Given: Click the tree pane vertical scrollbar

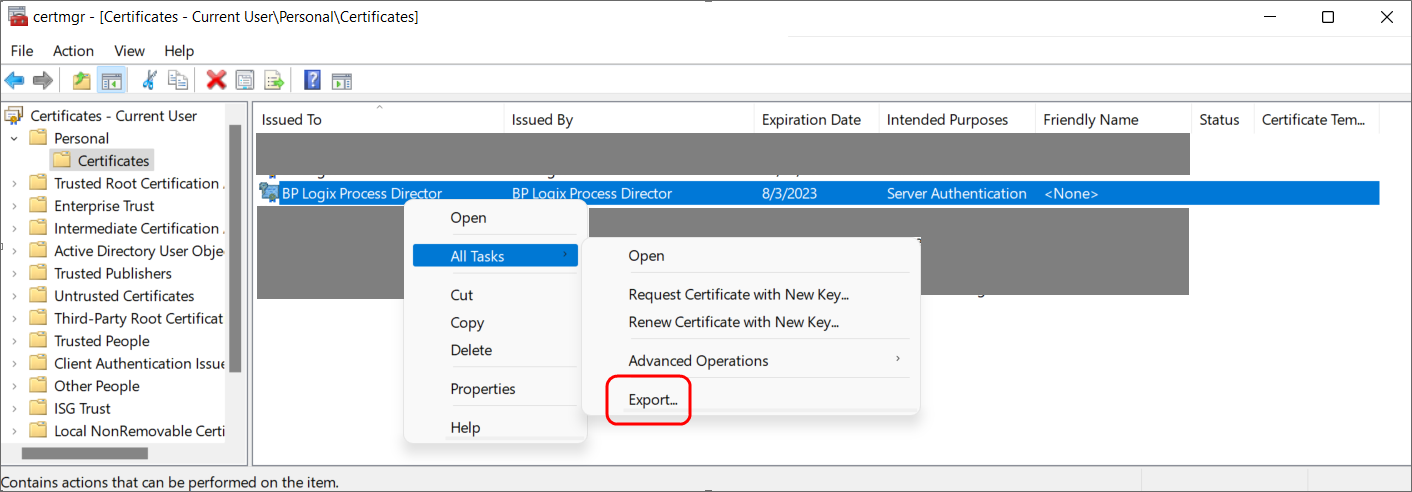Looking at the screenshot, I should [x=235, y=250].
